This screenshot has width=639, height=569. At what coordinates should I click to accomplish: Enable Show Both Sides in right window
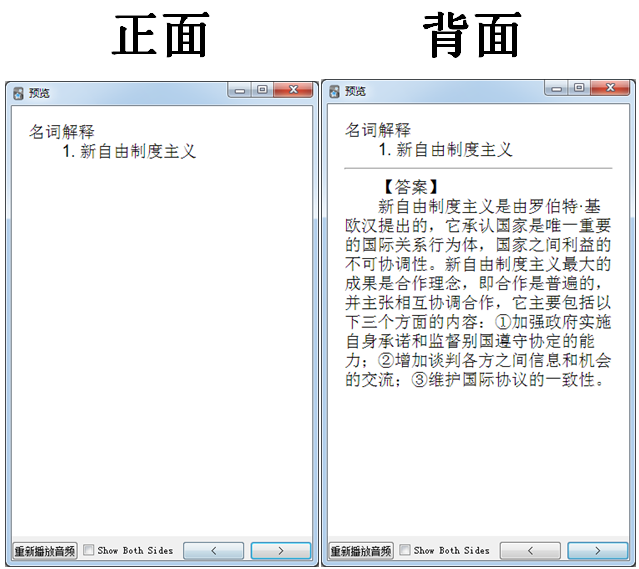pos(405,550)
